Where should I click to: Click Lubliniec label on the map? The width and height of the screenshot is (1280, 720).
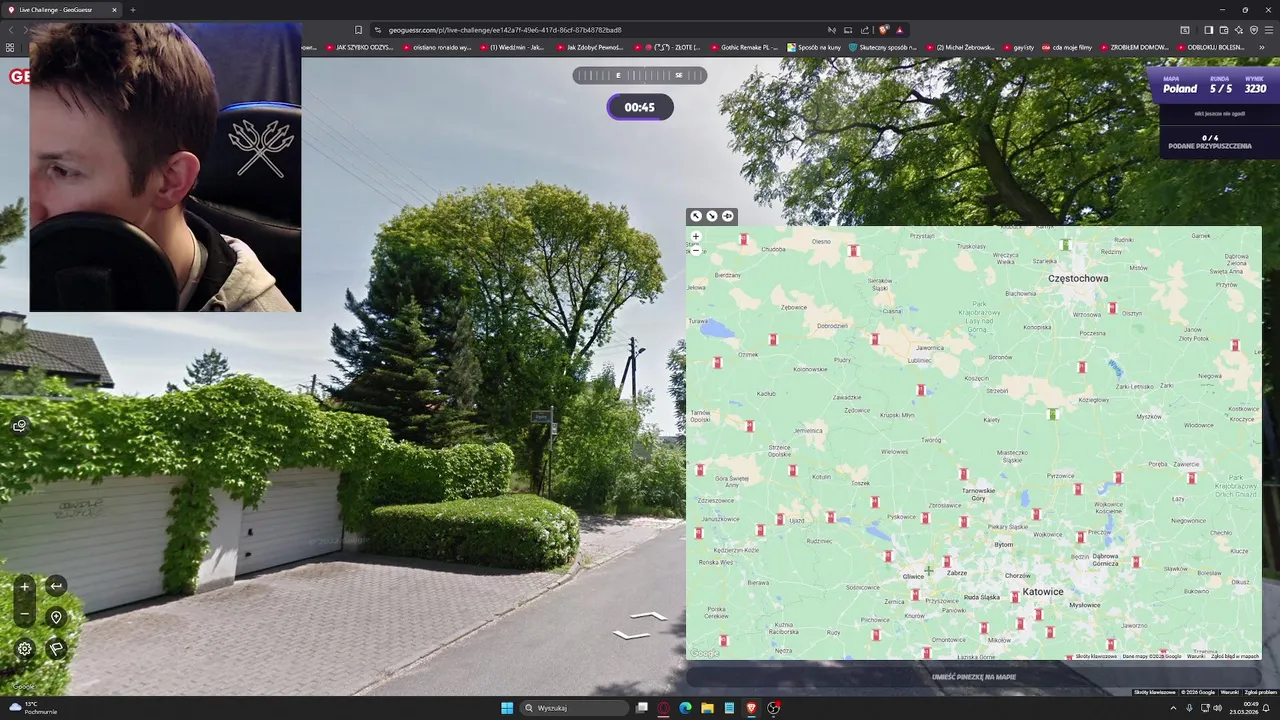(919, 360)
